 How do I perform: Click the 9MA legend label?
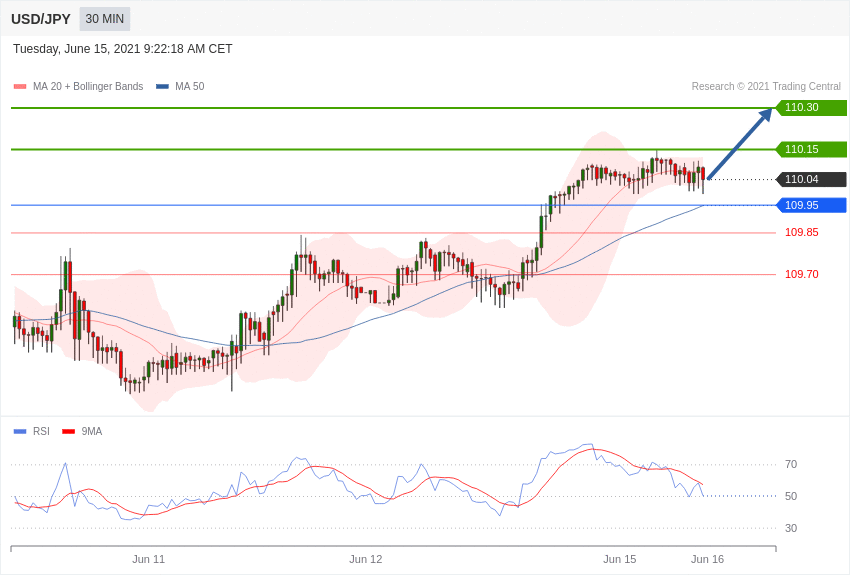tap(92, 431)
